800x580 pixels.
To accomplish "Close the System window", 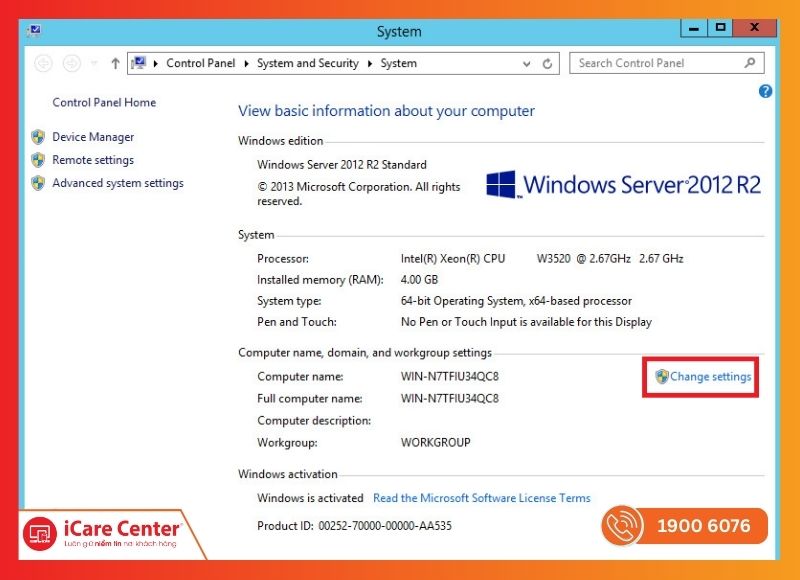I will pyautogui.click(x=755, y=29).
